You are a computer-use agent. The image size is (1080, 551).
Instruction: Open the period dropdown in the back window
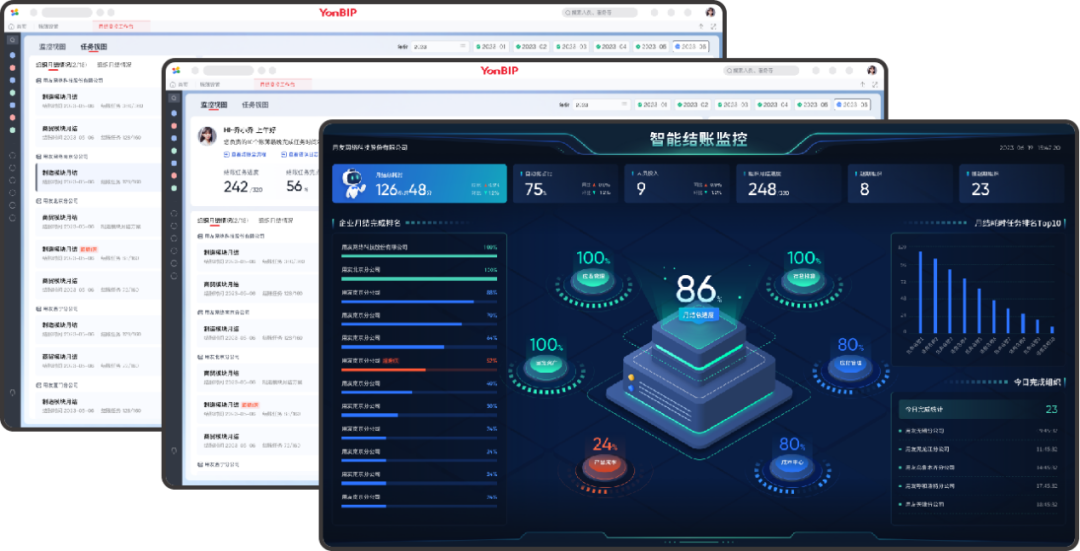click(x=438, y=46)
